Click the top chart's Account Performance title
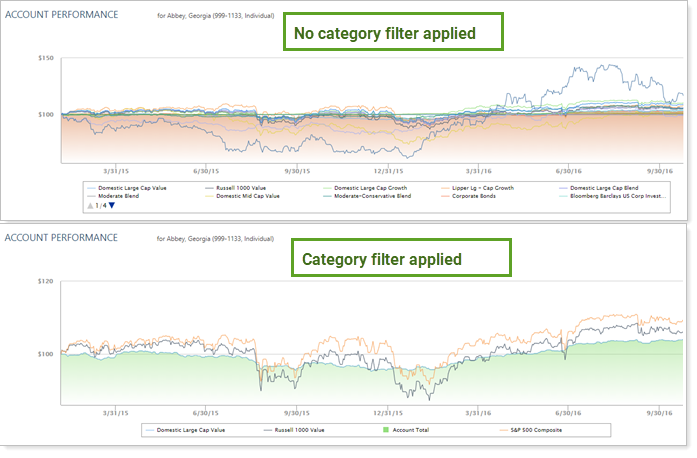The width and height of the screenshot is (697, 458). pos(62,16)
